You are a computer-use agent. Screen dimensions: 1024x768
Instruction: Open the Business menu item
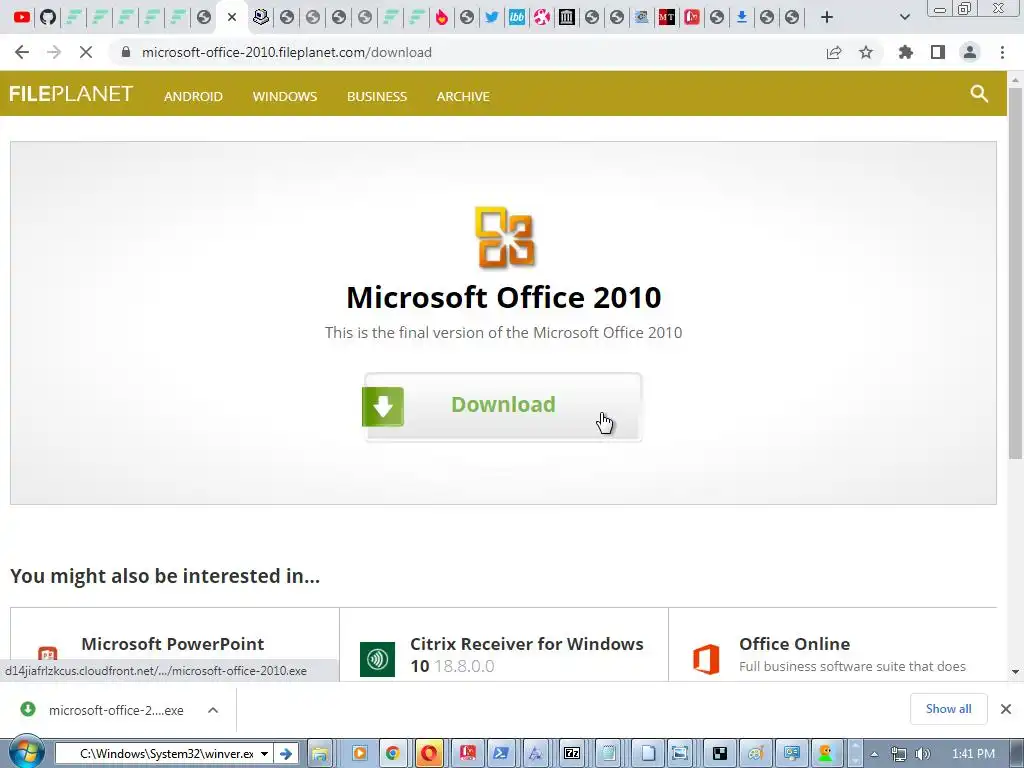click(377, 96)
